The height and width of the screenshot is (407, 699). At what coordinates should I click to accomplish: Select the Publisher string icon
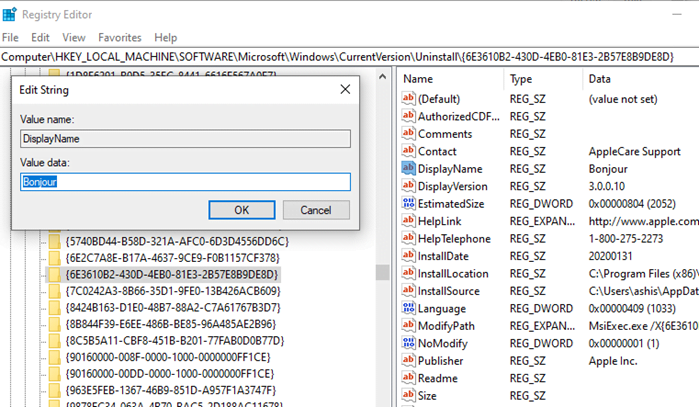tap(408, 360)
